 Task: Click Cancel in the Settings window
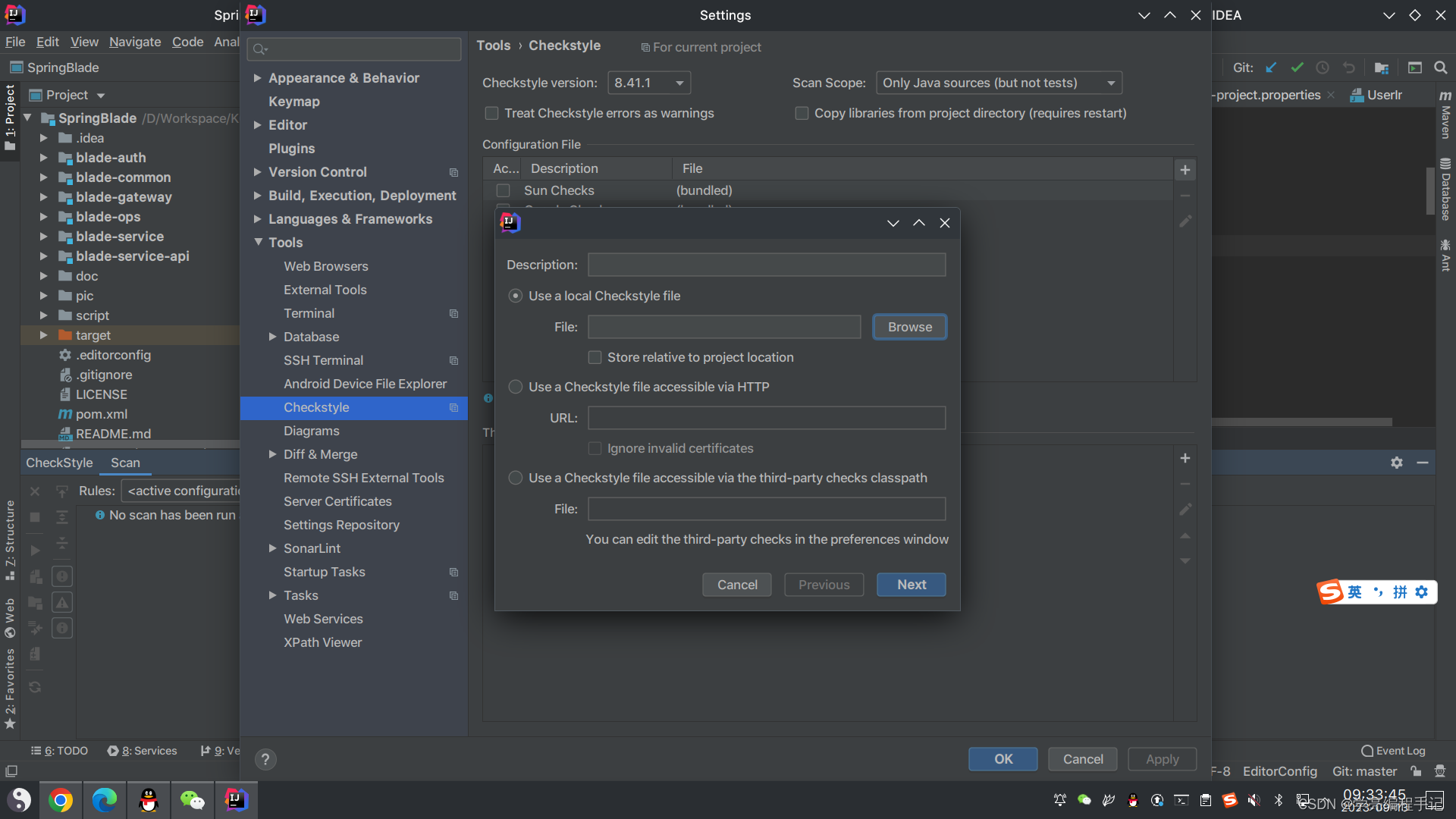click(x=1083, y=759)
